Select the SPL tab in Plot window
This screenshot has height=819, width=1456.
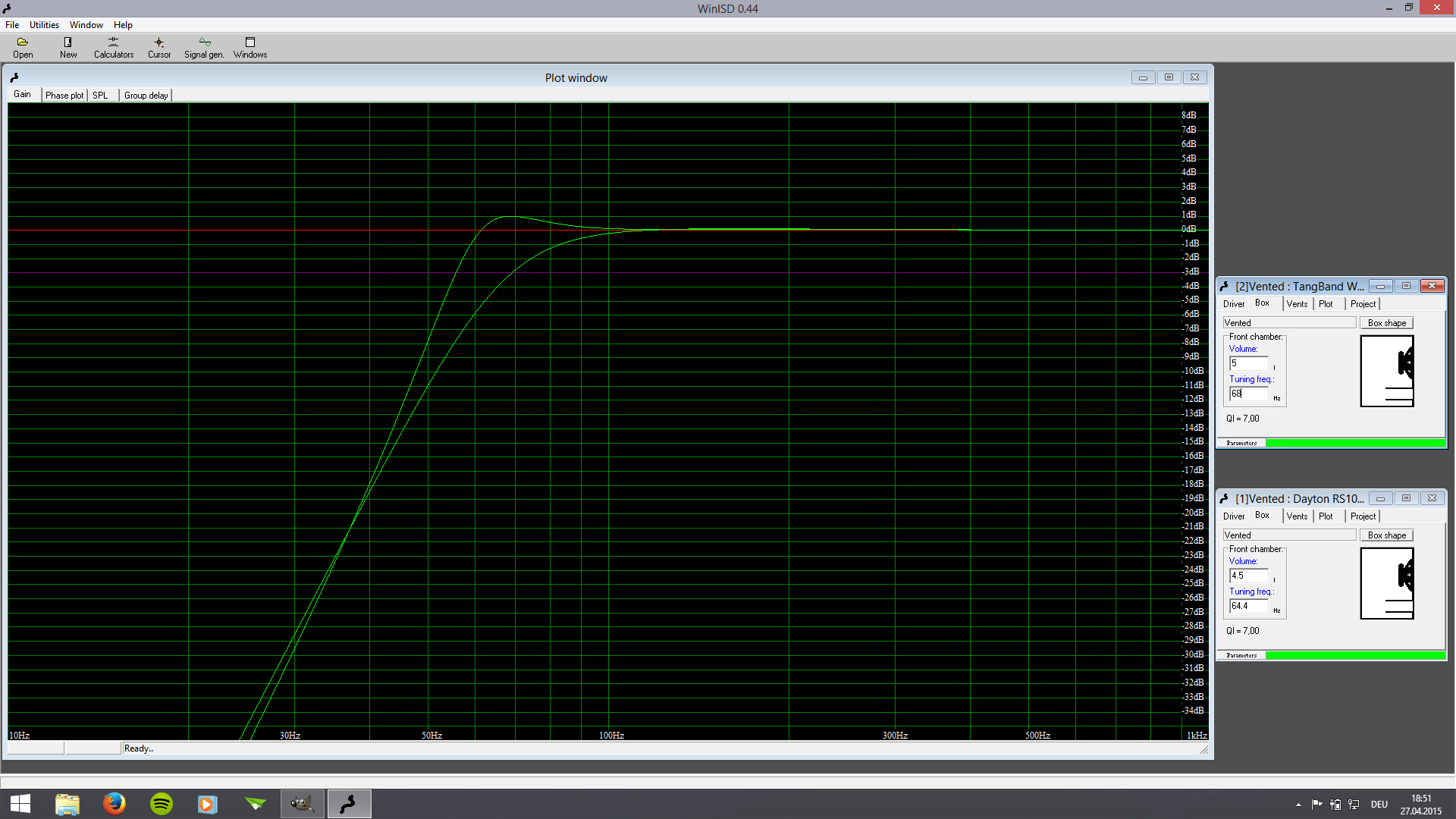pos(100,96)
